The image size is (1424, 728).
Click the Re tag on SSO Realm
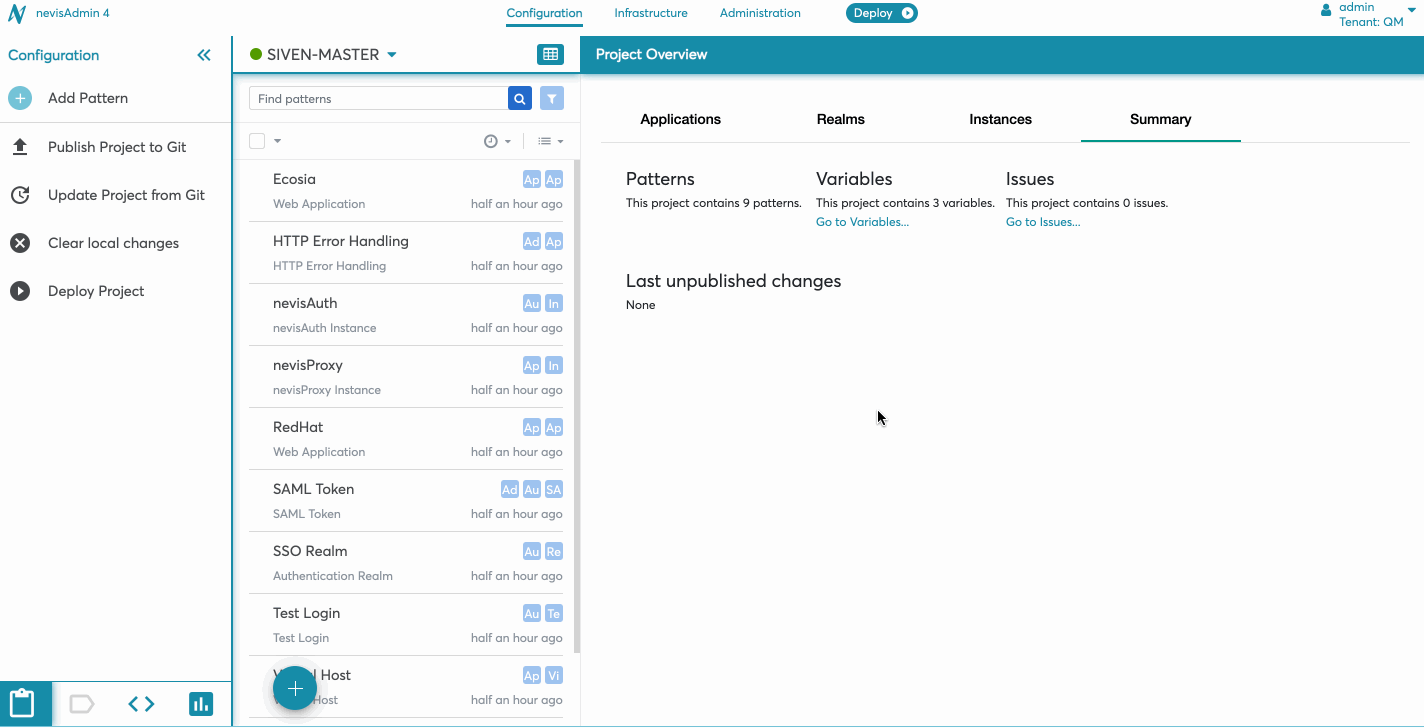554,552
